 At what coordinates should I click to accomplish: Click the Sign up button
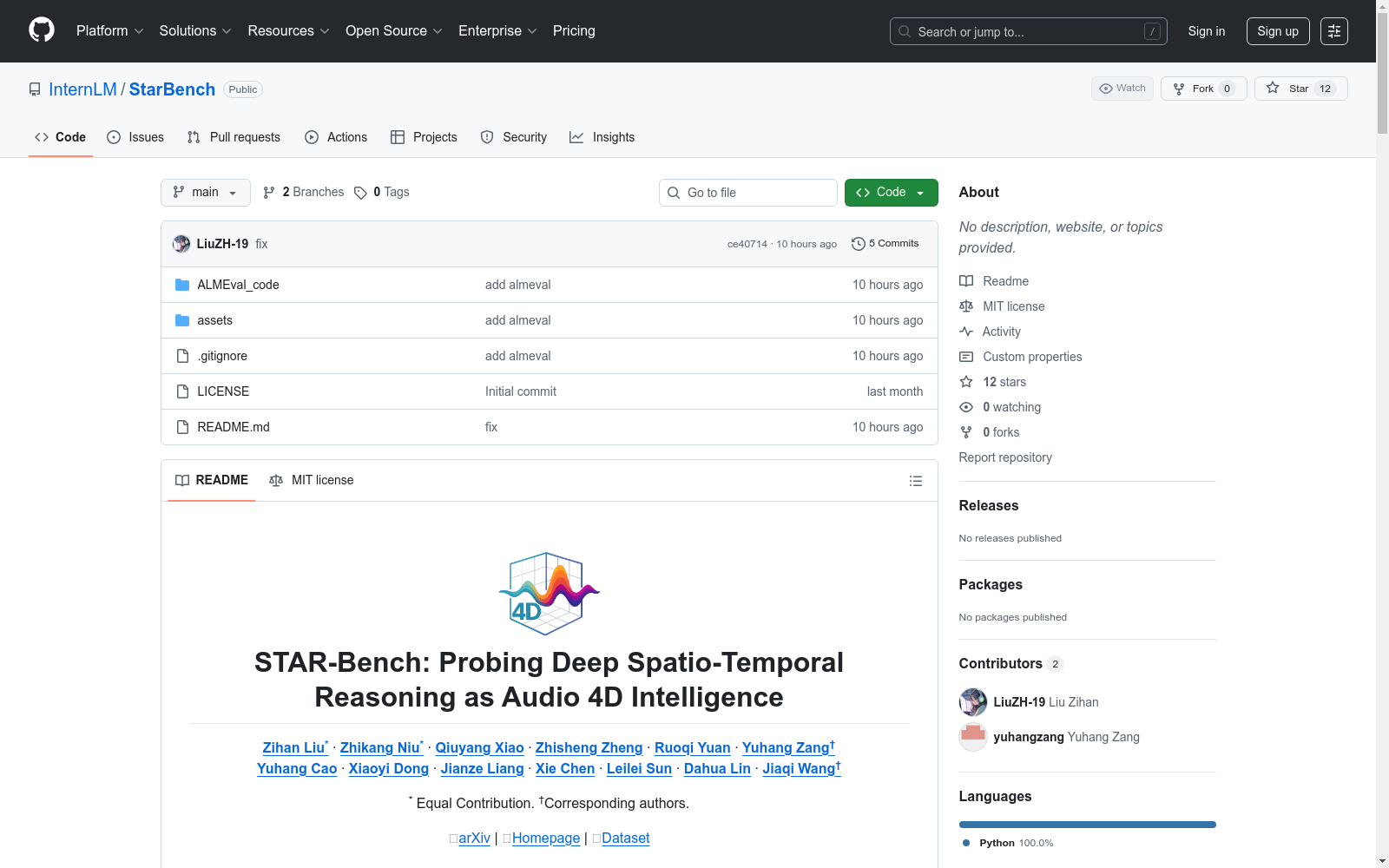click(x=1278, y=31)
